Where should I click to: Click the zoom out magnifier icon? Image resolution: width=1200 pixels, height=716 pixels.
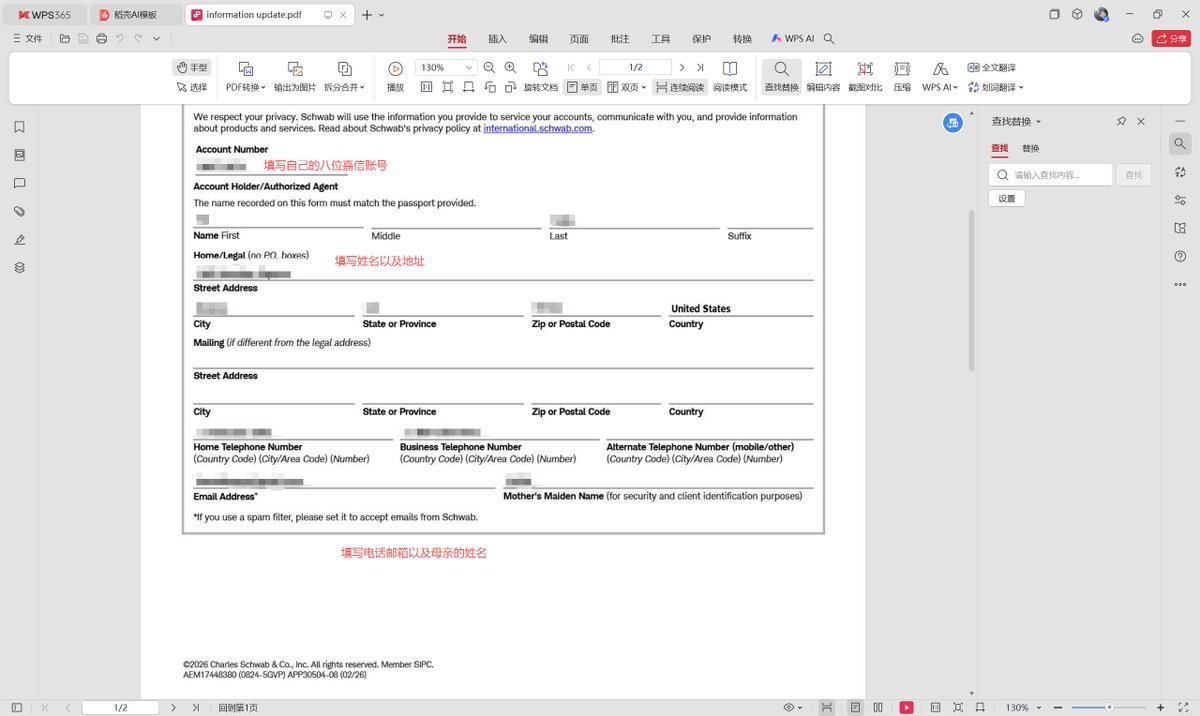click(489, 67)
